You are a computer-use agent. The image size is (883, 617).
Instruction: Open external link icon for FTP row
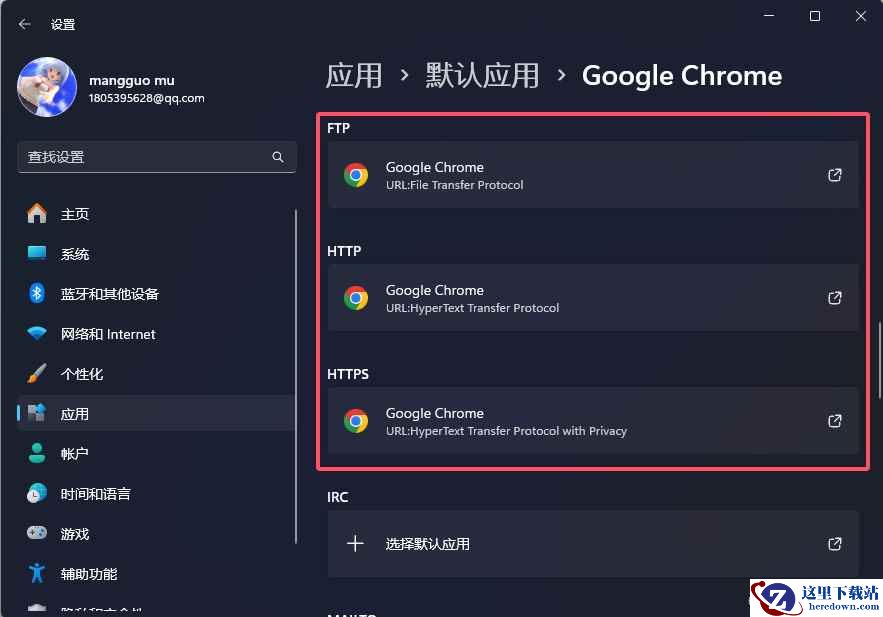[x=835, y=175]
